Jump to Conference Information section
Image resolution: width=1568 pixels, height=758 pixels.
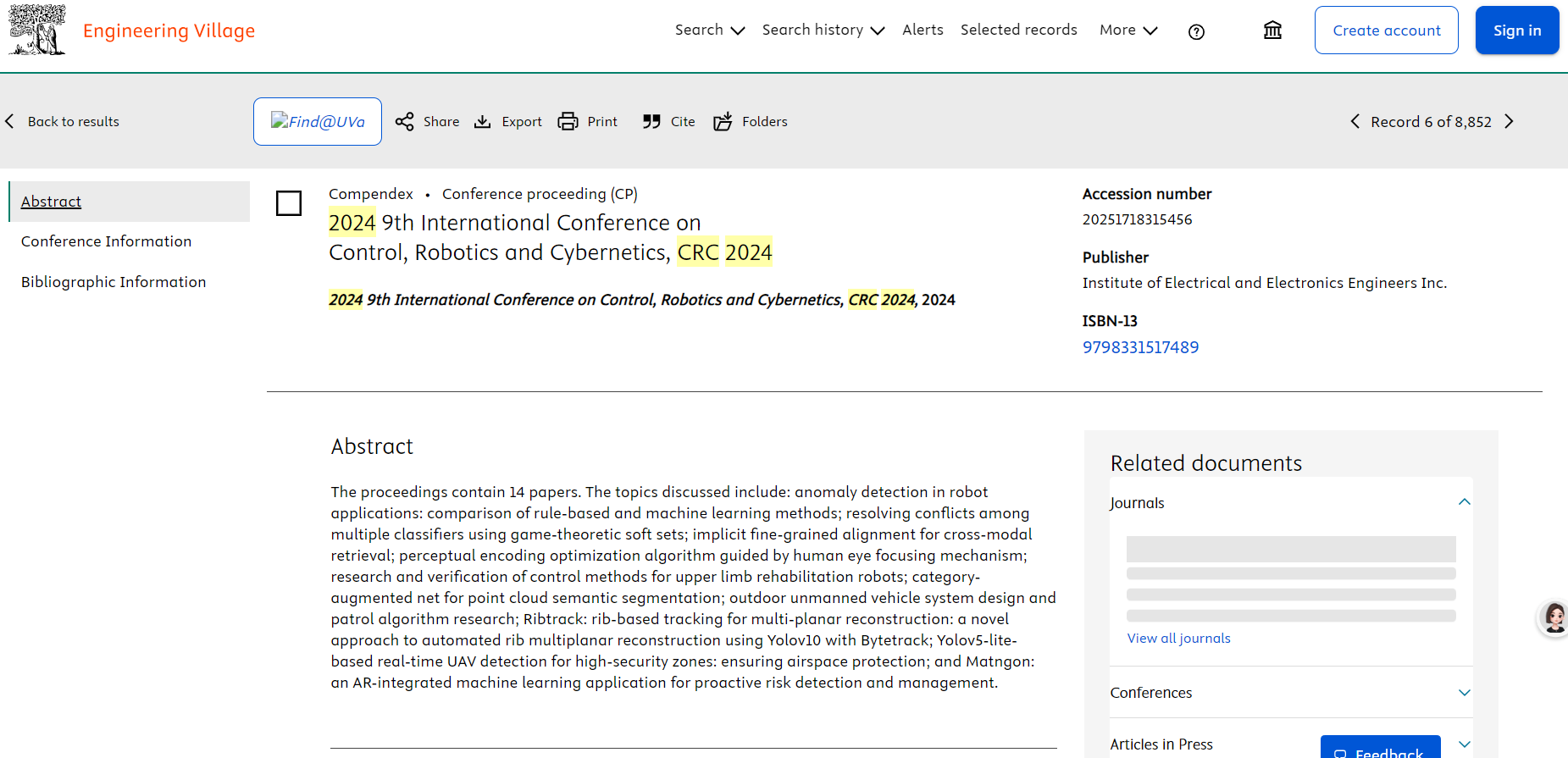(x=107, y=241)
